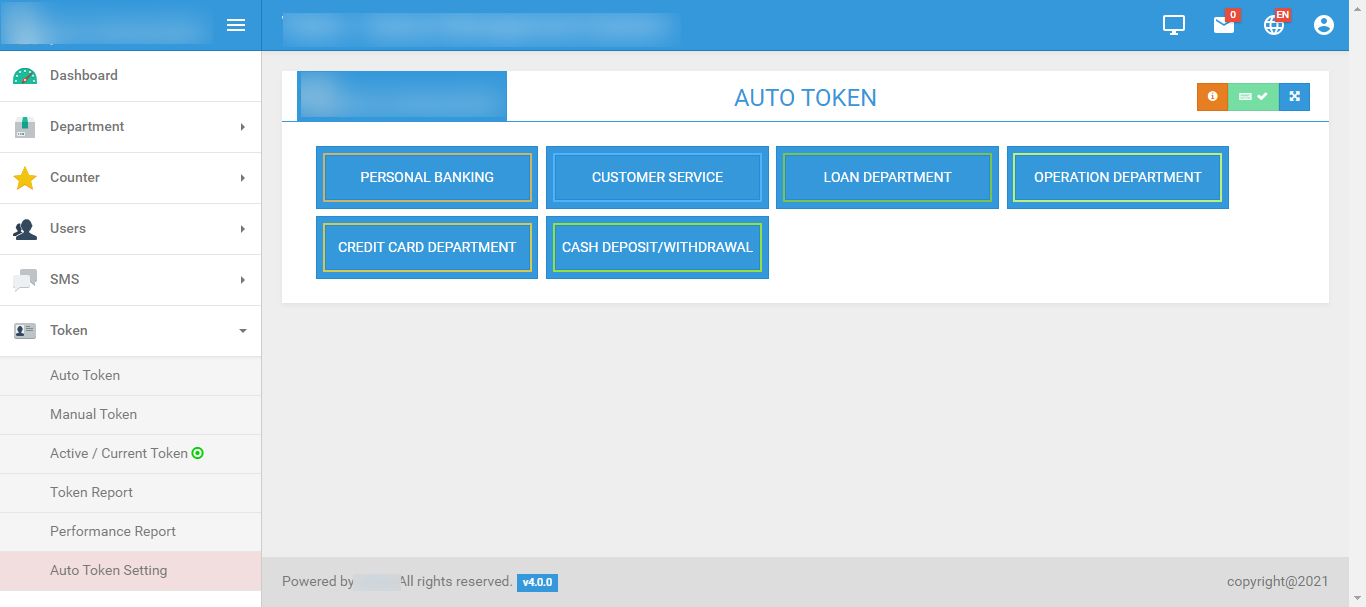Click the orange info button
This screenshot has height=607, width=1366.
click(1212, 97)
